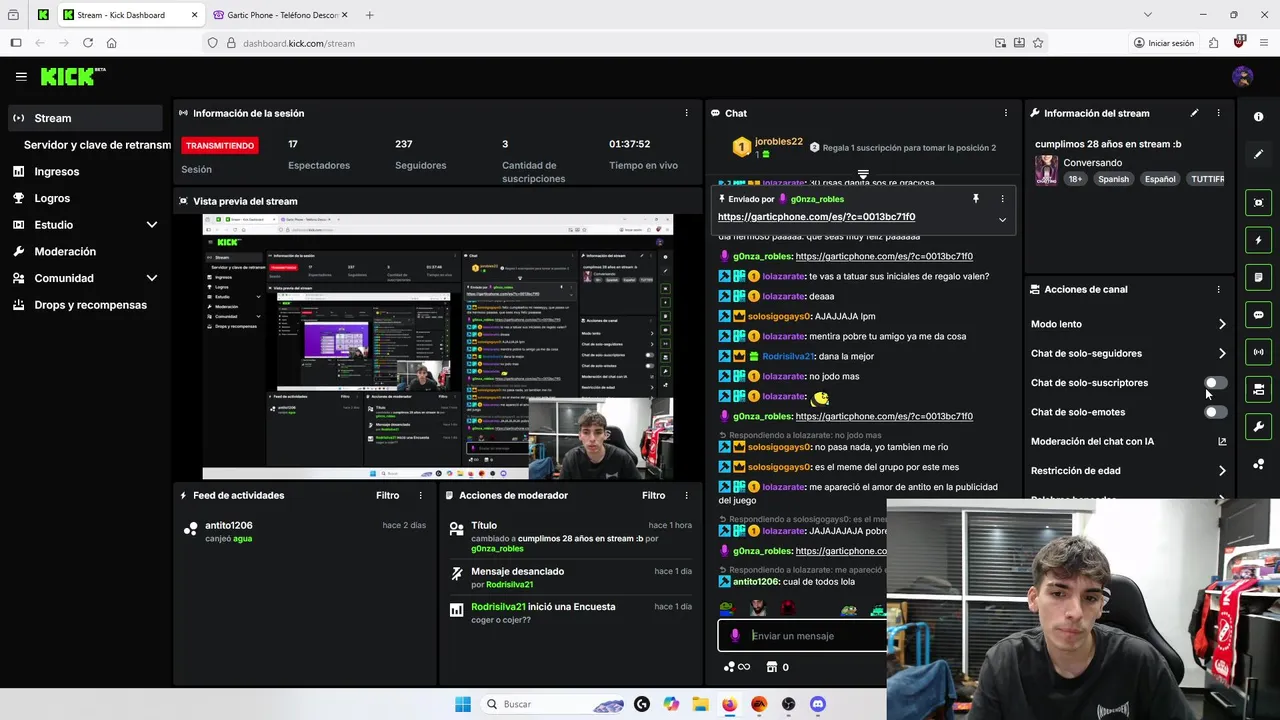This screenshot has width=1280, height=720.
Task: Click the stream preview thumbnail
Action: pyautogui.click(x=438, y=347)
